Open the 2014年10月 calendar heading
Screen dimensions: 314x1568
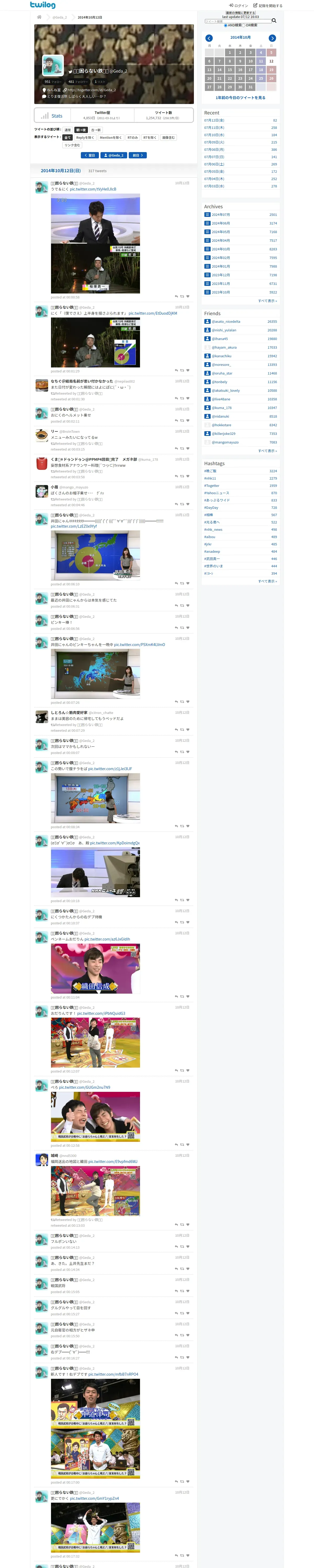click(x=240, y=38)
